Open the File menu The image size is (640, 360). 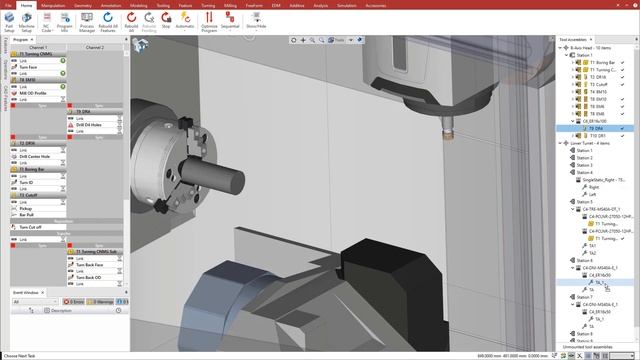[8, 6]
